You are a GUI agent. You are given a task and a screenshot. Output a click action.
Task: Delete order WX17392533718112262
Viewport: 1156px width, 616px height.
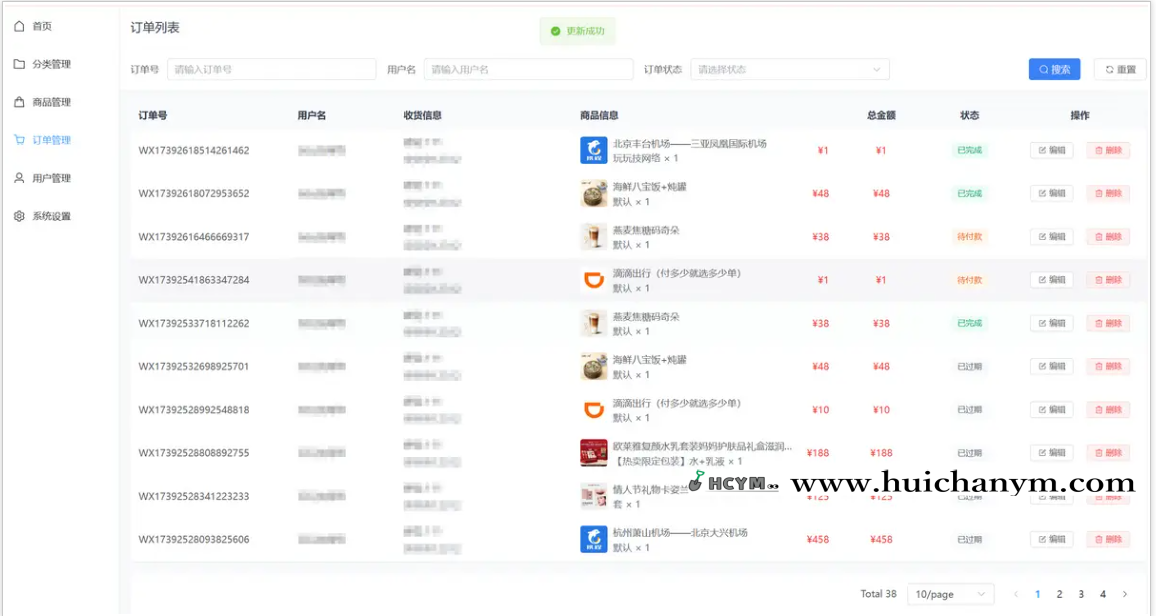(1108, 323)
